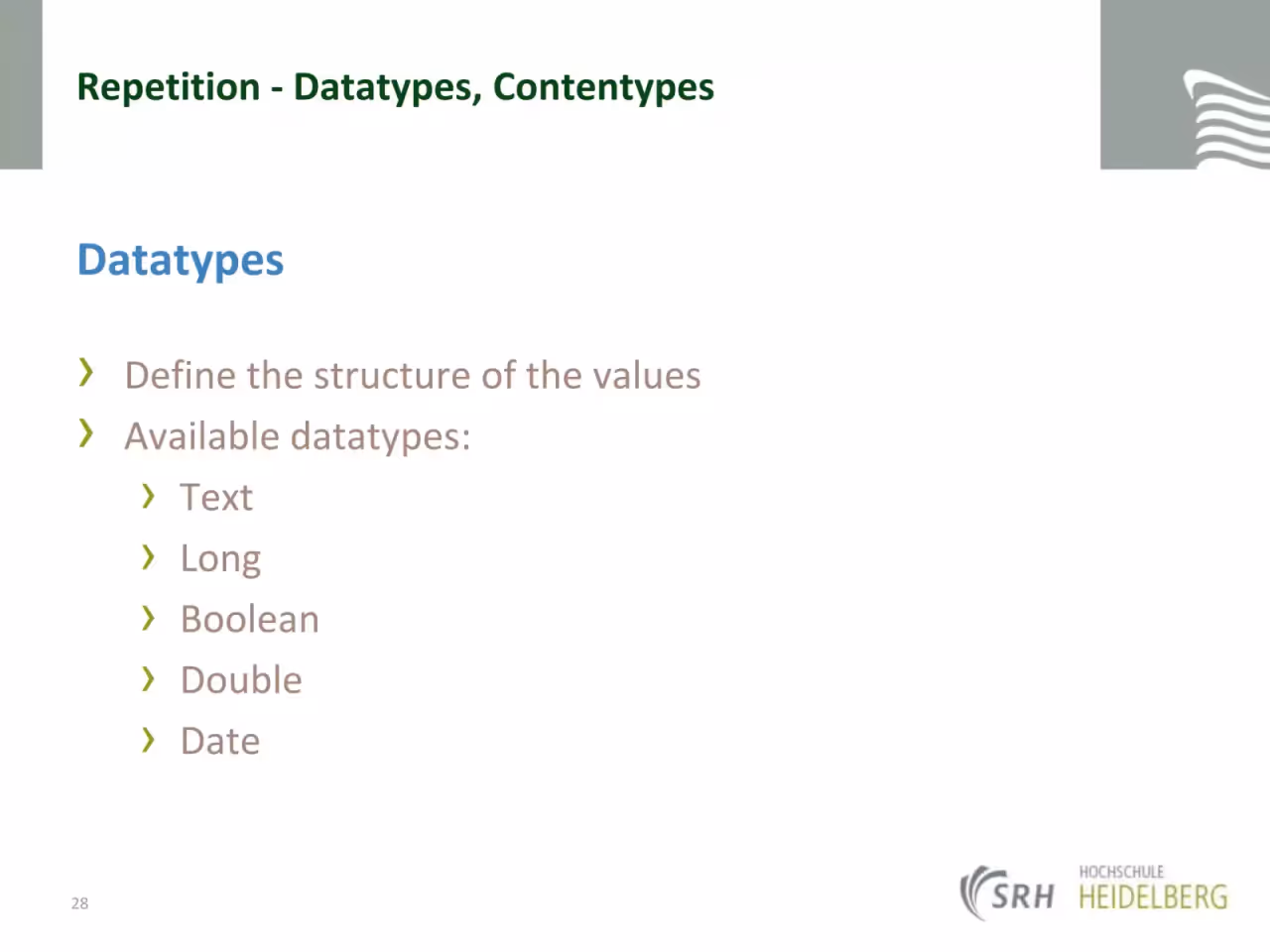
Task: Click the chevron before Define the structure
Action: click(86, 373)
